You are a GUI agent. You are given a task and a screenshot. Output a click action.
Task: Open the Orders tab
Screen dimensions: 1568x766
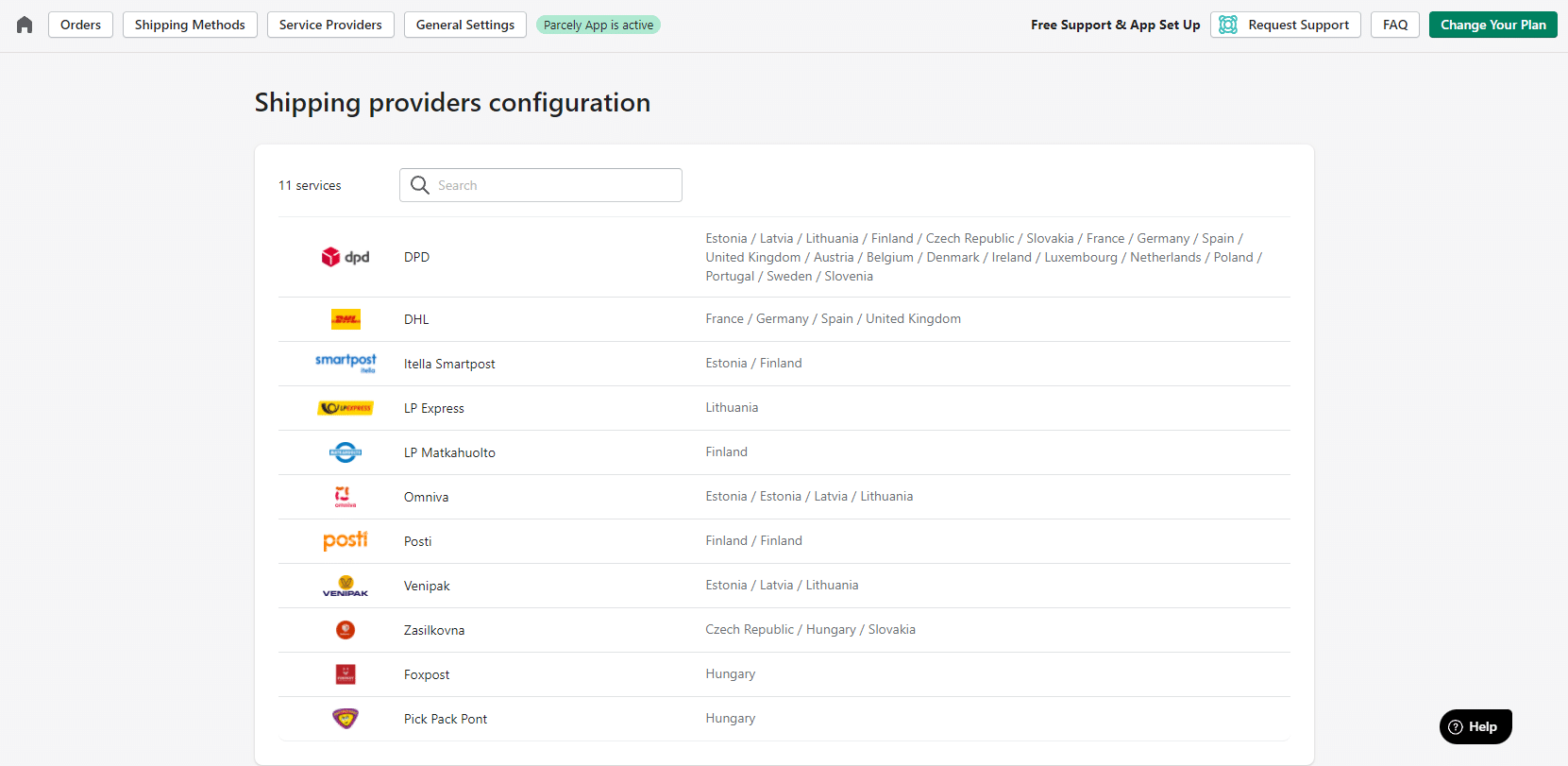click(x=81, y=25)
